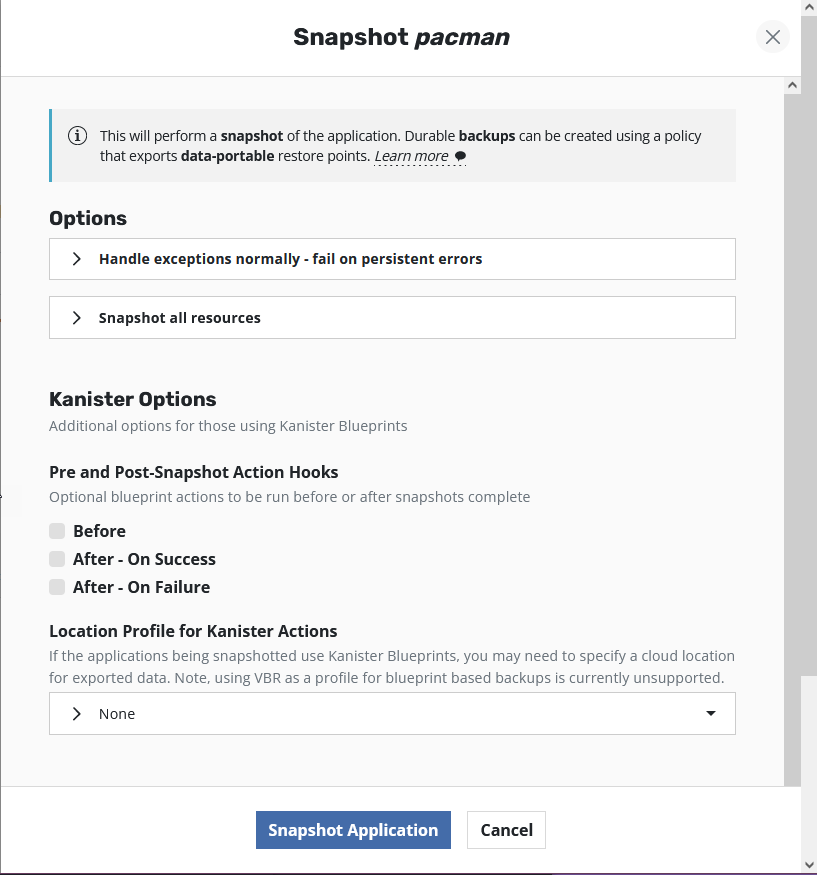Close the Snapshot pacman dialog with X

tap(772, 37)
